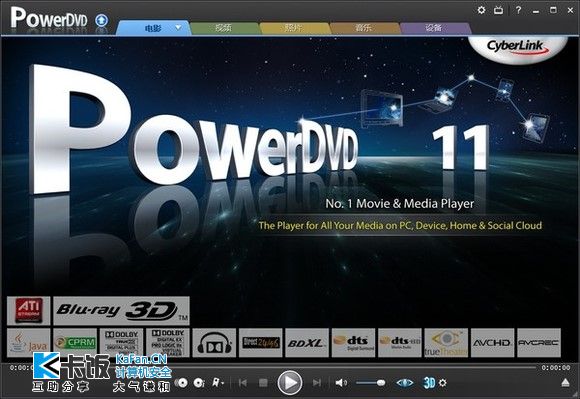Enable 3D playback with the 3D button

pos(429,383)
